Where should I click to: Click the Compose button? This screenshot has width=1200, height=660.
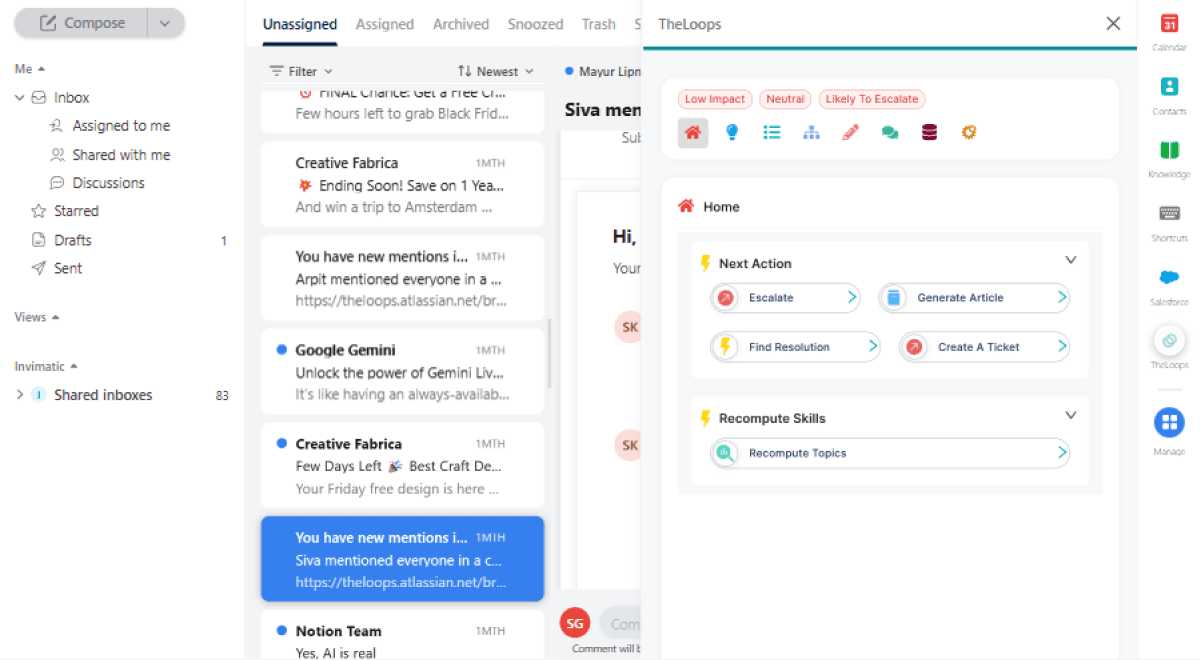80,23
